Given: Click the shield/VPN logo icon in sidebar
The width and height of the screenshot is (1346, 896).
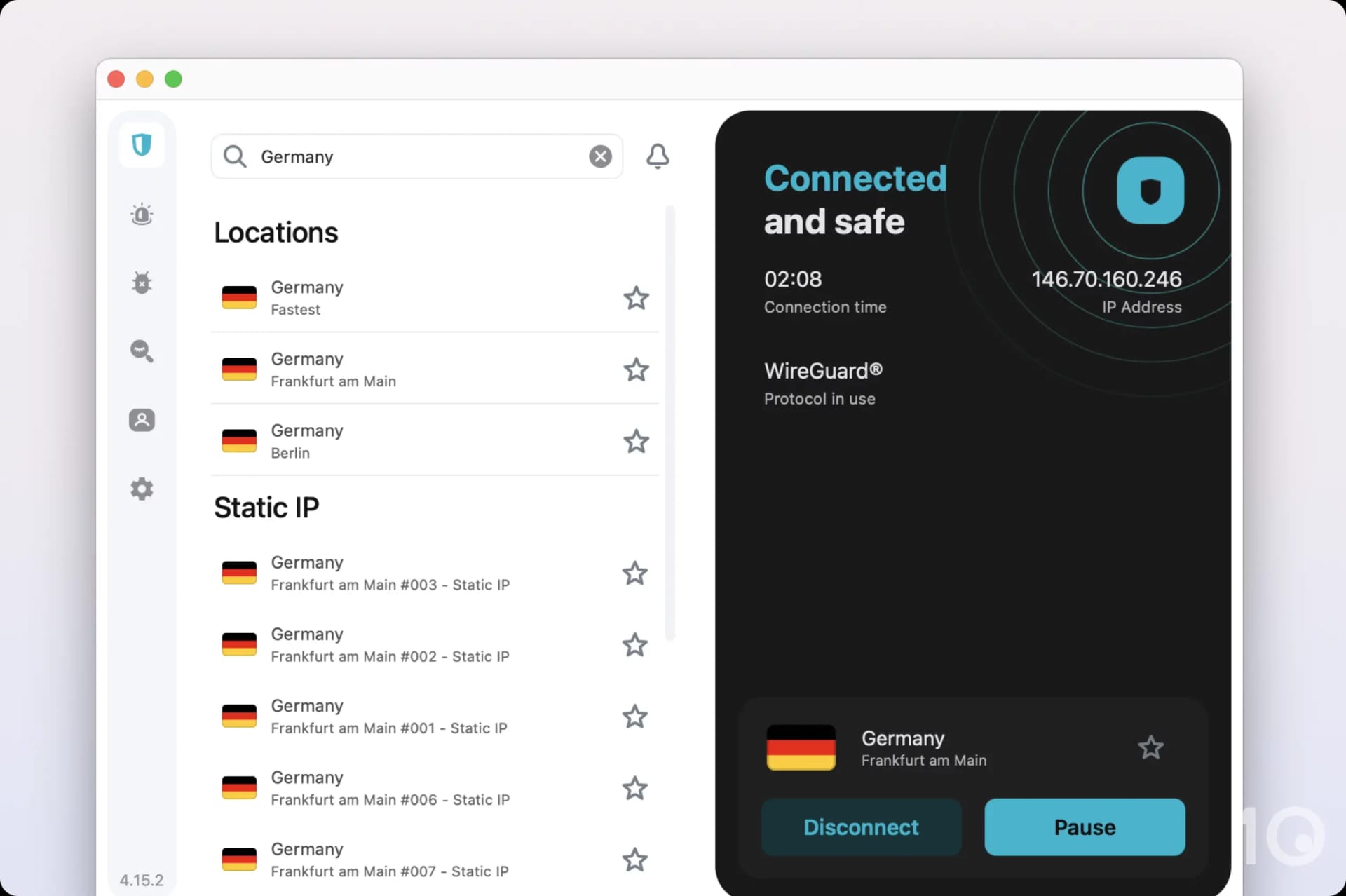Looking at the screenshot, I should [141, 145].
